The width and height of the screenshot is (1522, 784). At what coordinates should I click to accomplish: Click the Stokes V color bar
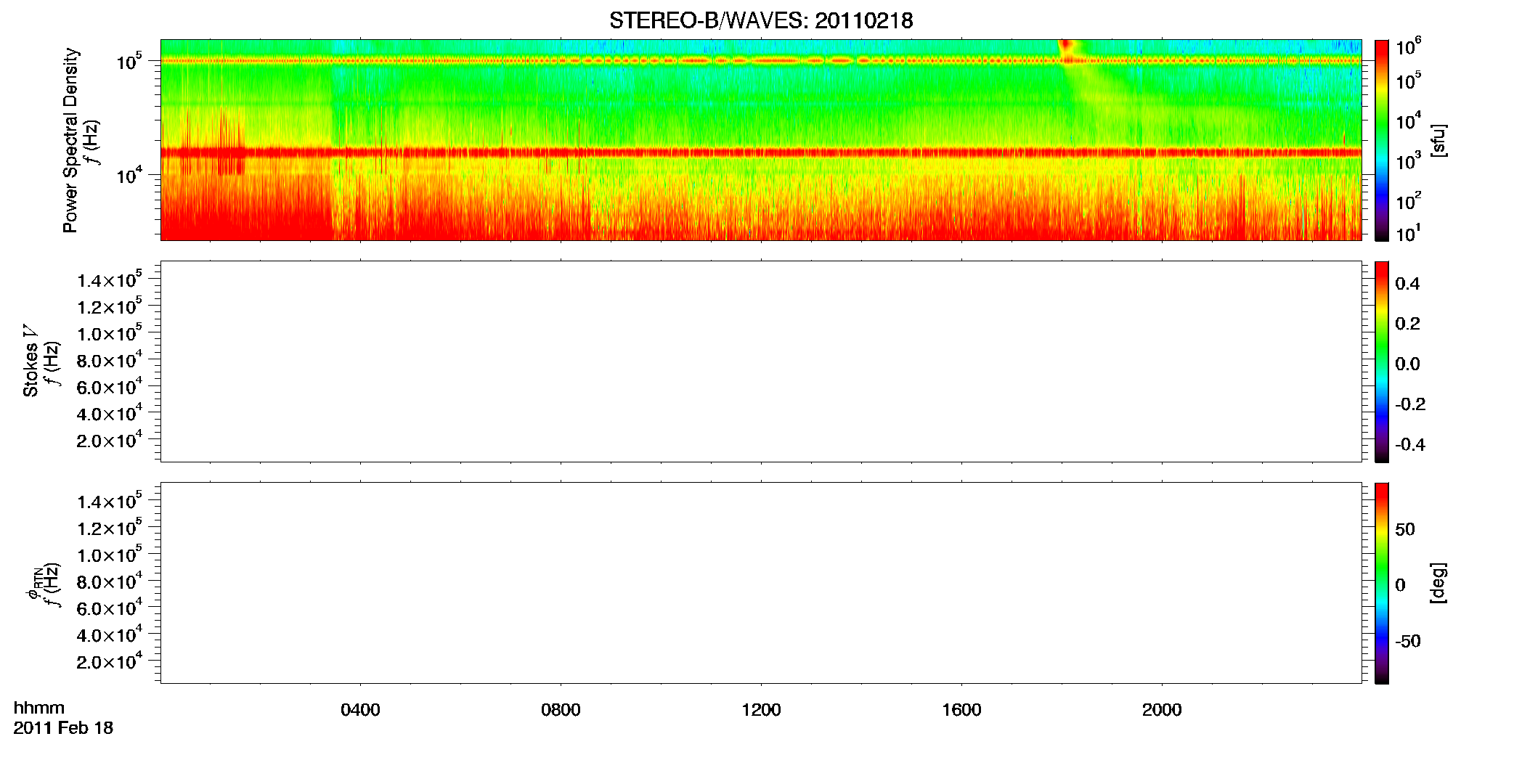pos(1382,362)
